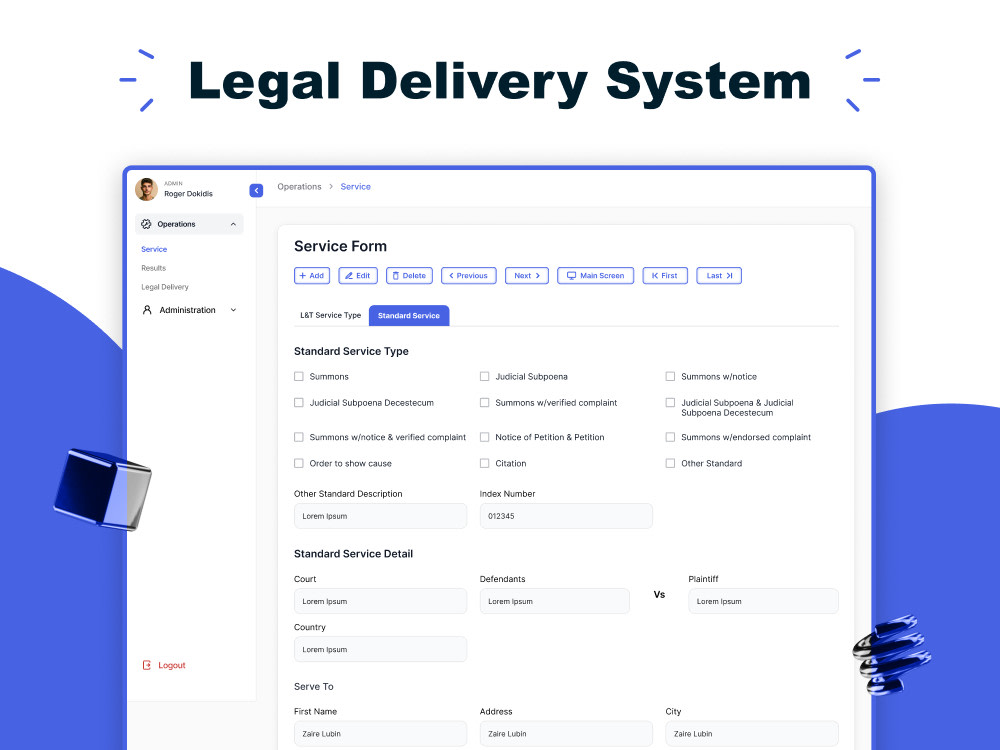Check the Order to show cause checkbox
This screenshot has width=1000, height=750.
point(298,463)
